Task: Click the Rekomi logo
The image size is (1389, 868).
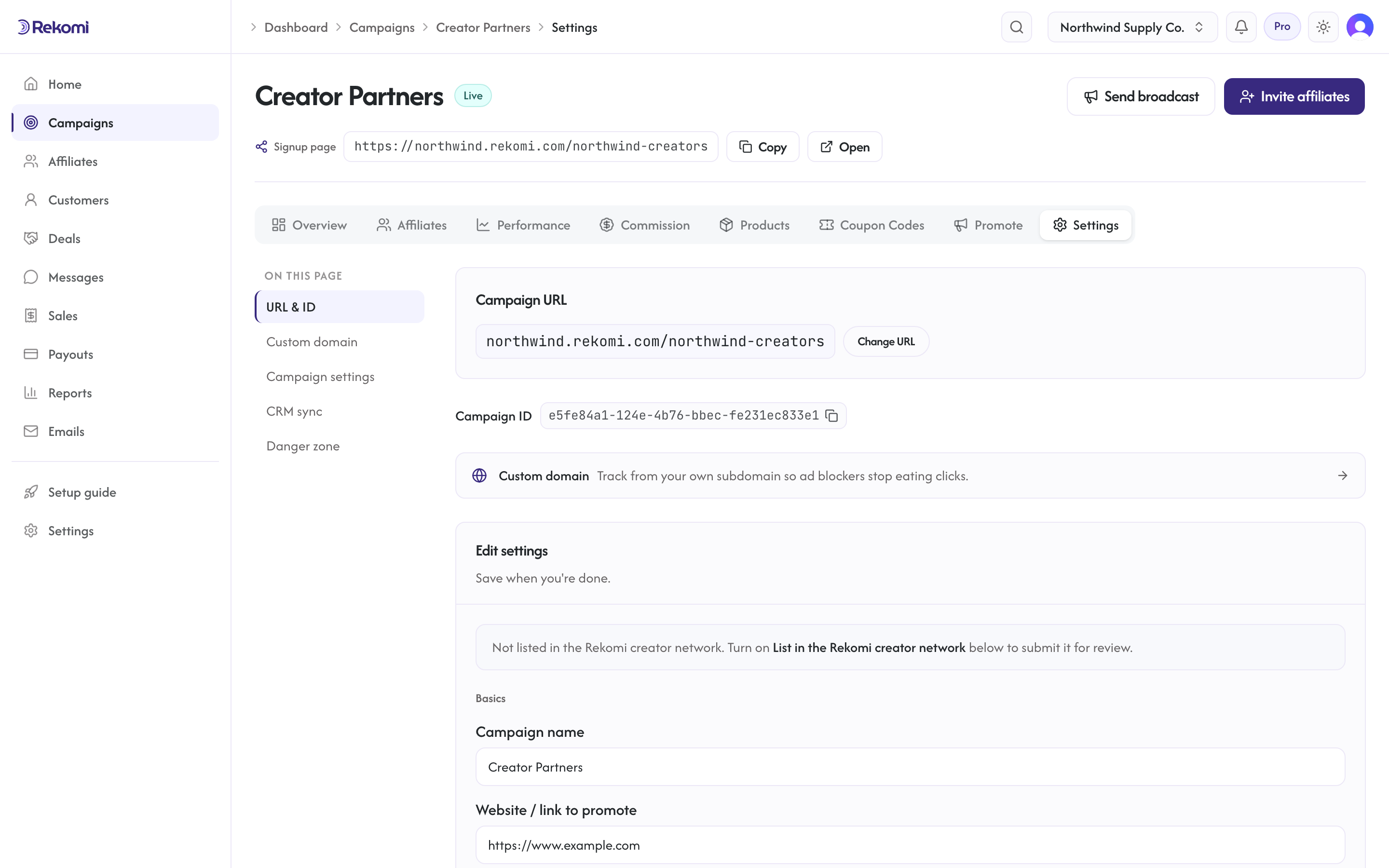Action: tap(53, 27)
